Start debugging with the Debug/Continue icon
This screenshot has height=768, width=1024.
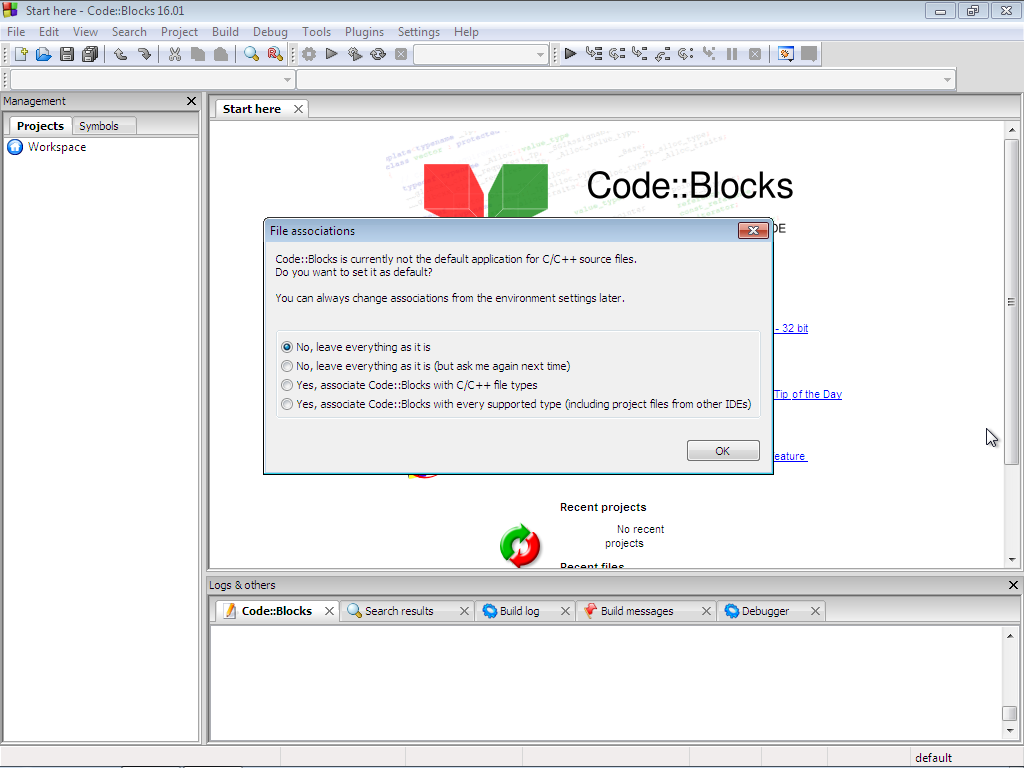click(570, 54)
